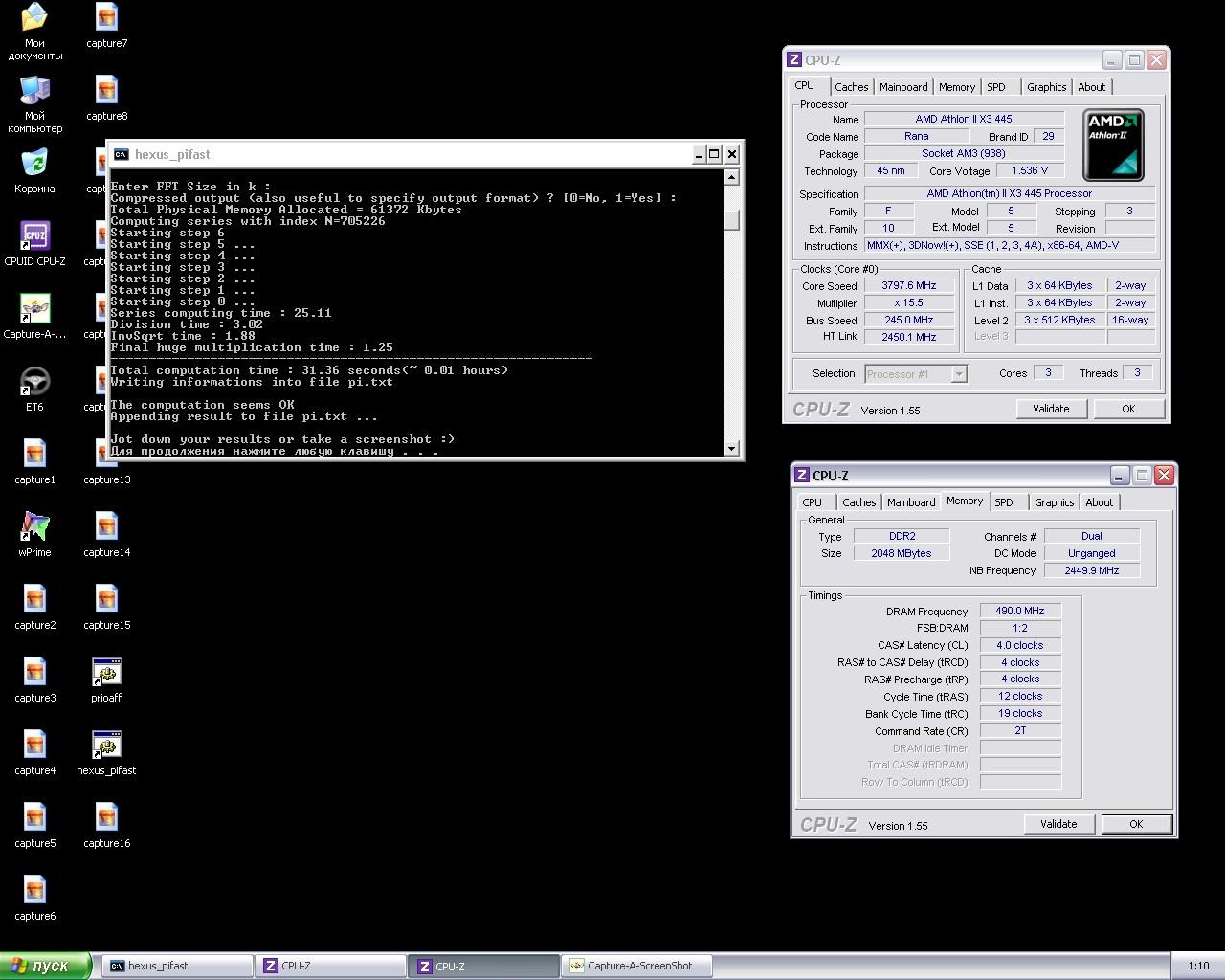Viewport: 1225px width, 980px height.
Task: Click the NB Frequency value 2449.9 MHz
Action: pyautogui.click(x=1091, y=570)
